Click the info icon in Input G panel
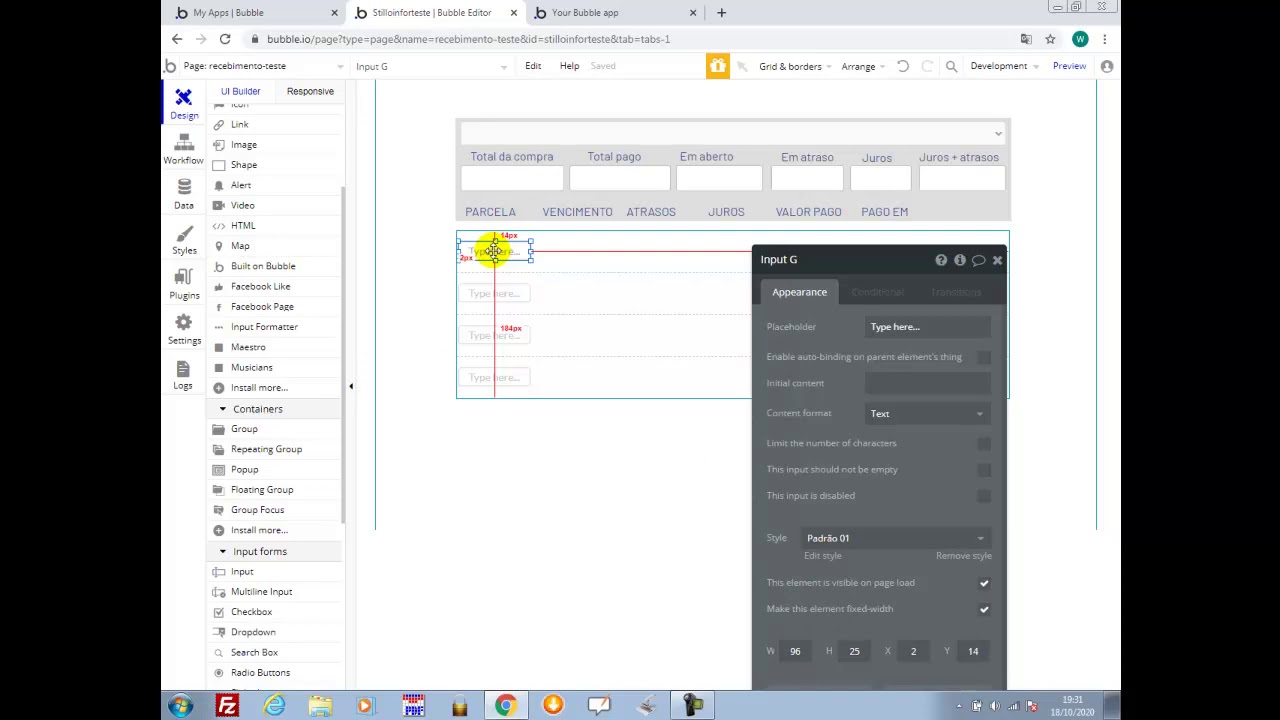This screenshot has width=1280, height=720. pyautogui.click(x=960, y=260)
